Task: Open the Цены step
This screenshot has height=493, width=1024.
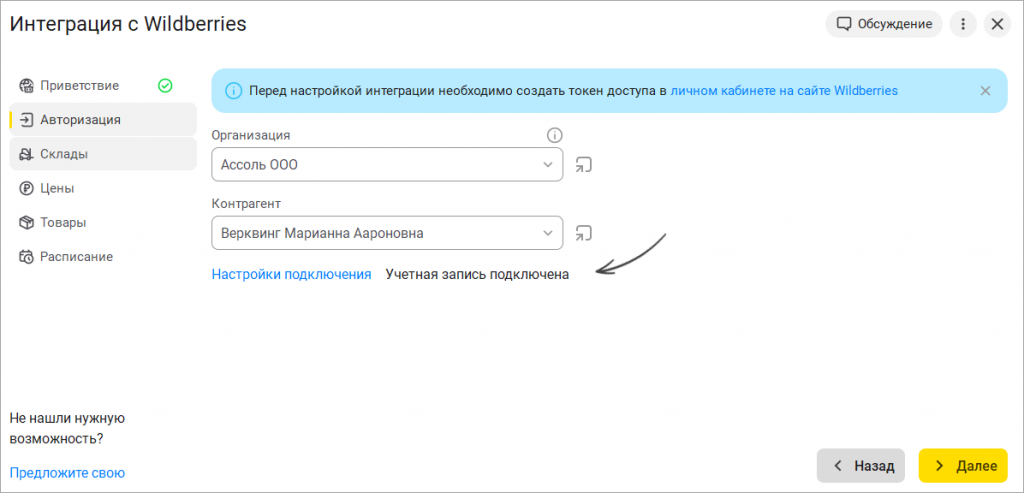Action: coord(103,188)
